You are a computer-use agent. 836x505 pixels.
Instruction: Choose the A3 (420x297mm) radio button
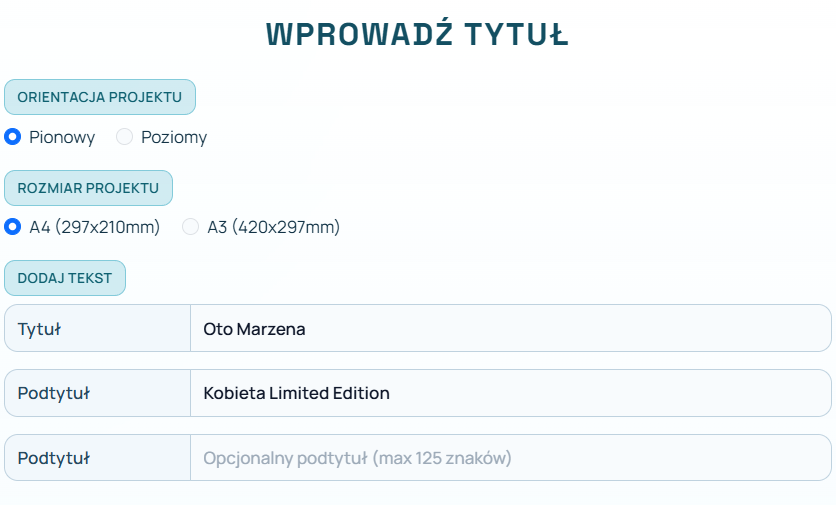191,227
